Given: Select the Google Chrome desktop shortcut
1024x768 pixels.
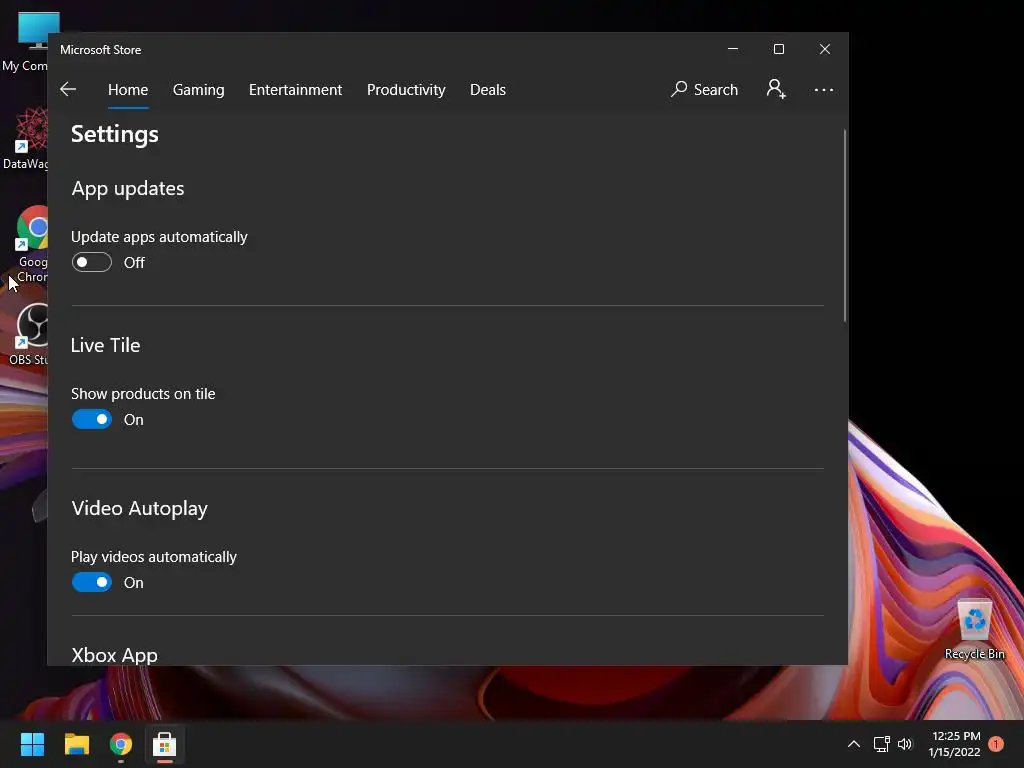Looking at the screenshot, I should (x=31, y=245).
